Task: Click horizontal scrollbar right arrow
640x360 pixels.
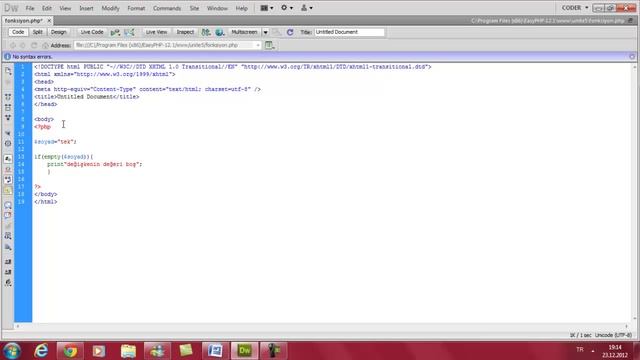Action: tap(627, 326)
